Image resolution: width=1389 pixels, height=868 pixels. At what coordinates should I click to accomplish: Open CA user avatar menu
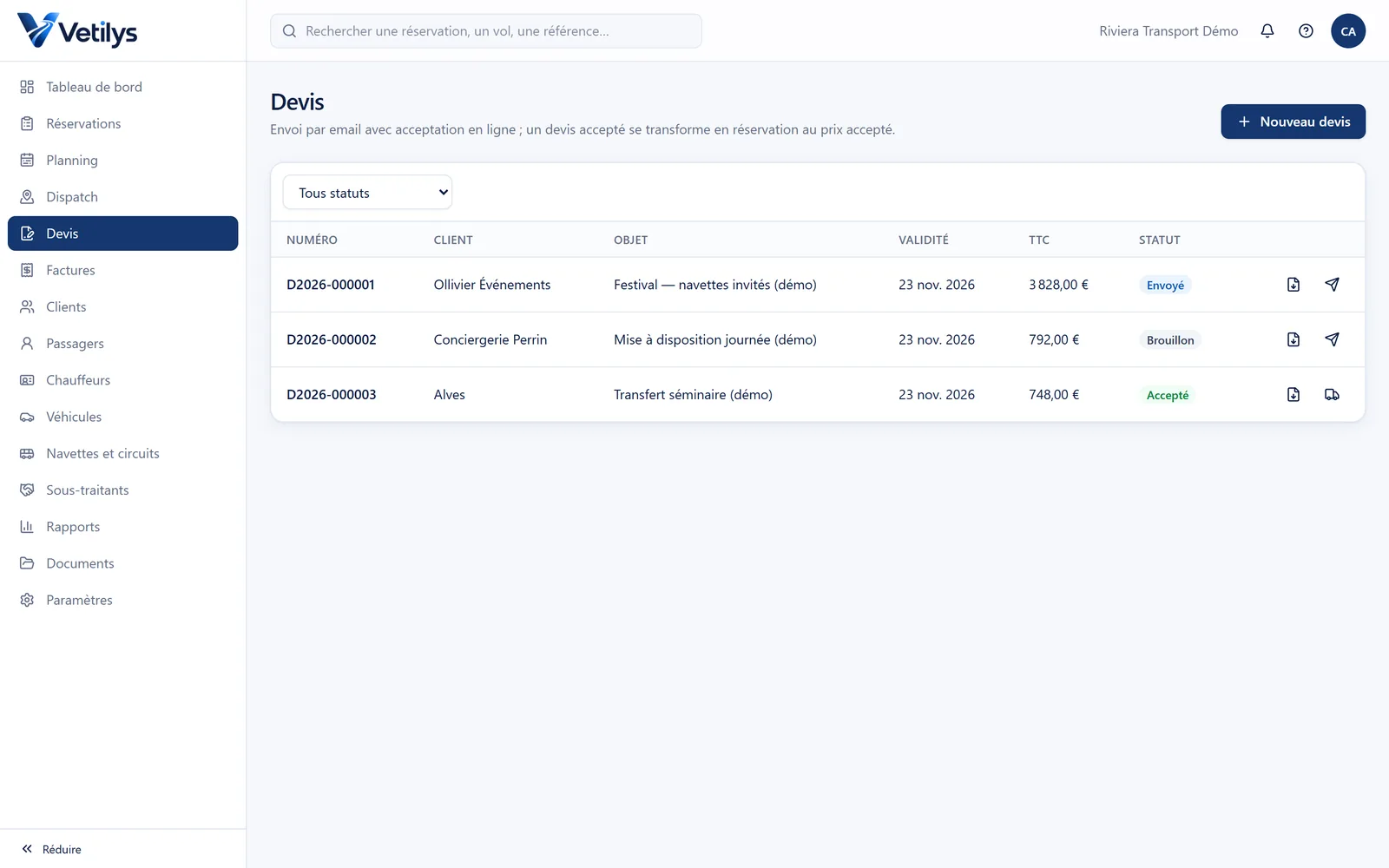pyautogui.click(x=1348, y=31)
